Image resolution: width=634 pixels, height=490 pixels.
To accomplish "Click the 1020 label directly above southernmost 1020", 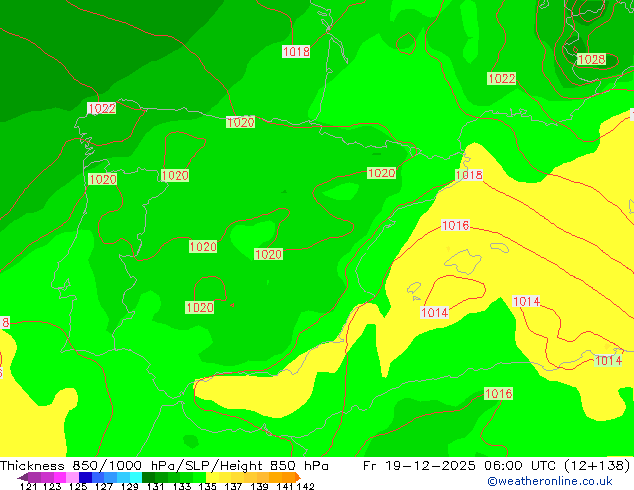I will click(x=203, y=246).
